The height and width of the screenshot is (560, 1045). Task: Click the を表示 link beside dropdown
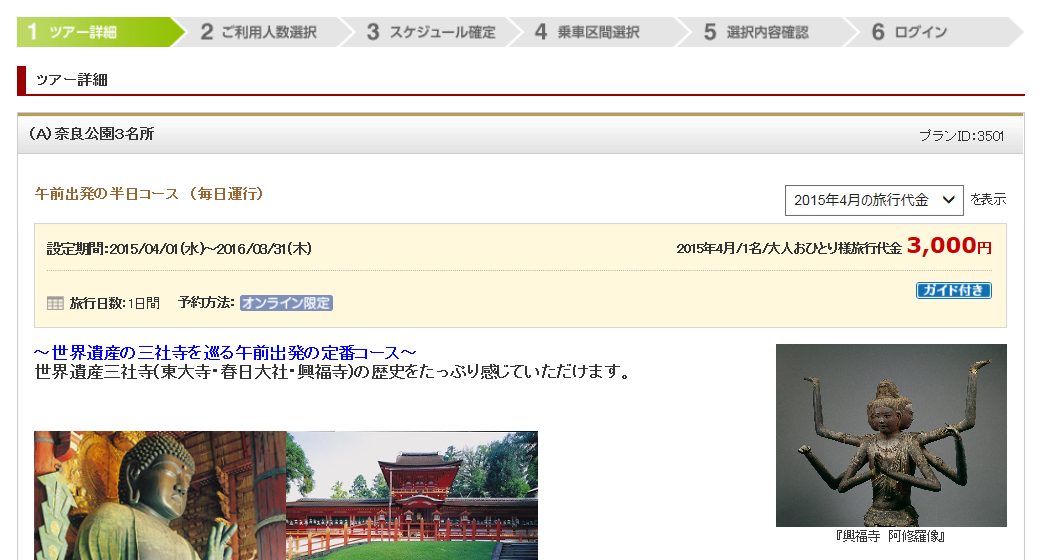point(988,199)
